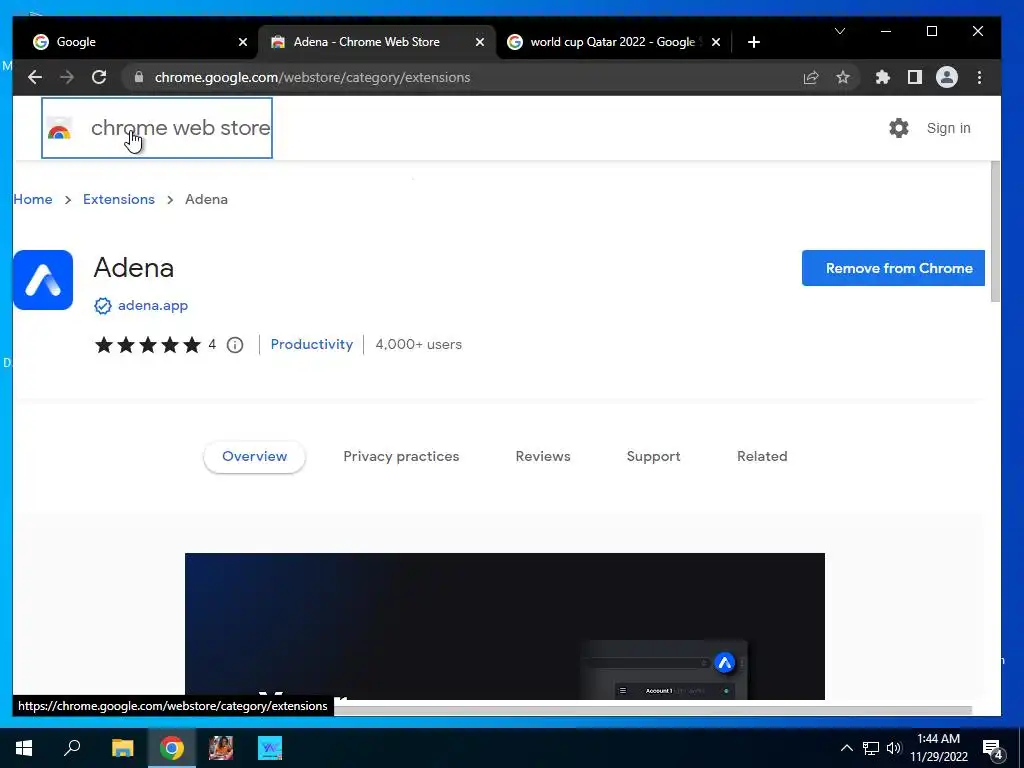Viewport: 1024px width, 768px height.
Task: Open the tab search dropdown arrow
Action: 840,31
